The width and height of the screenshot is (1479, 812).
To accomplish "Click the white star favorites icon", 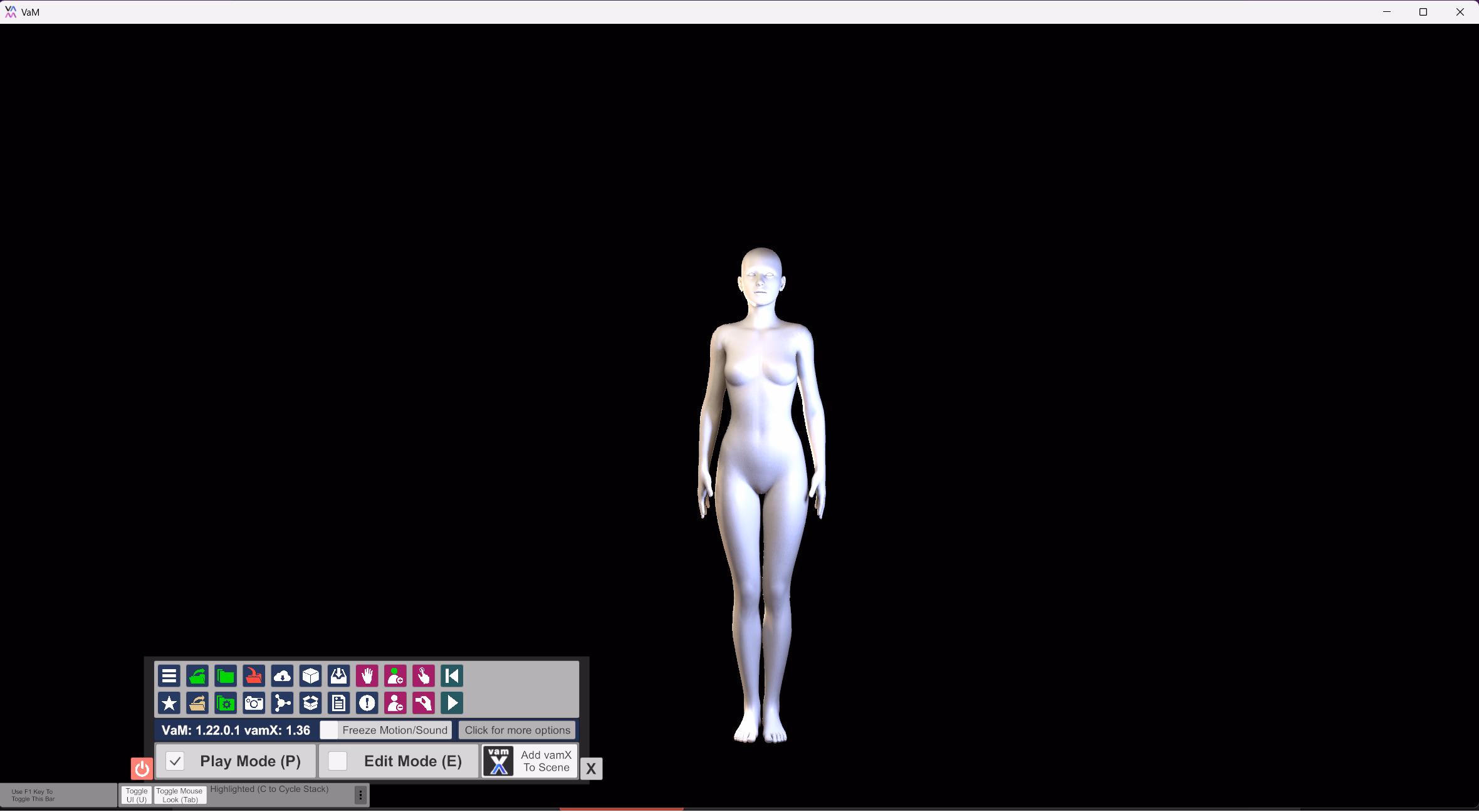I will click(169, 703).
